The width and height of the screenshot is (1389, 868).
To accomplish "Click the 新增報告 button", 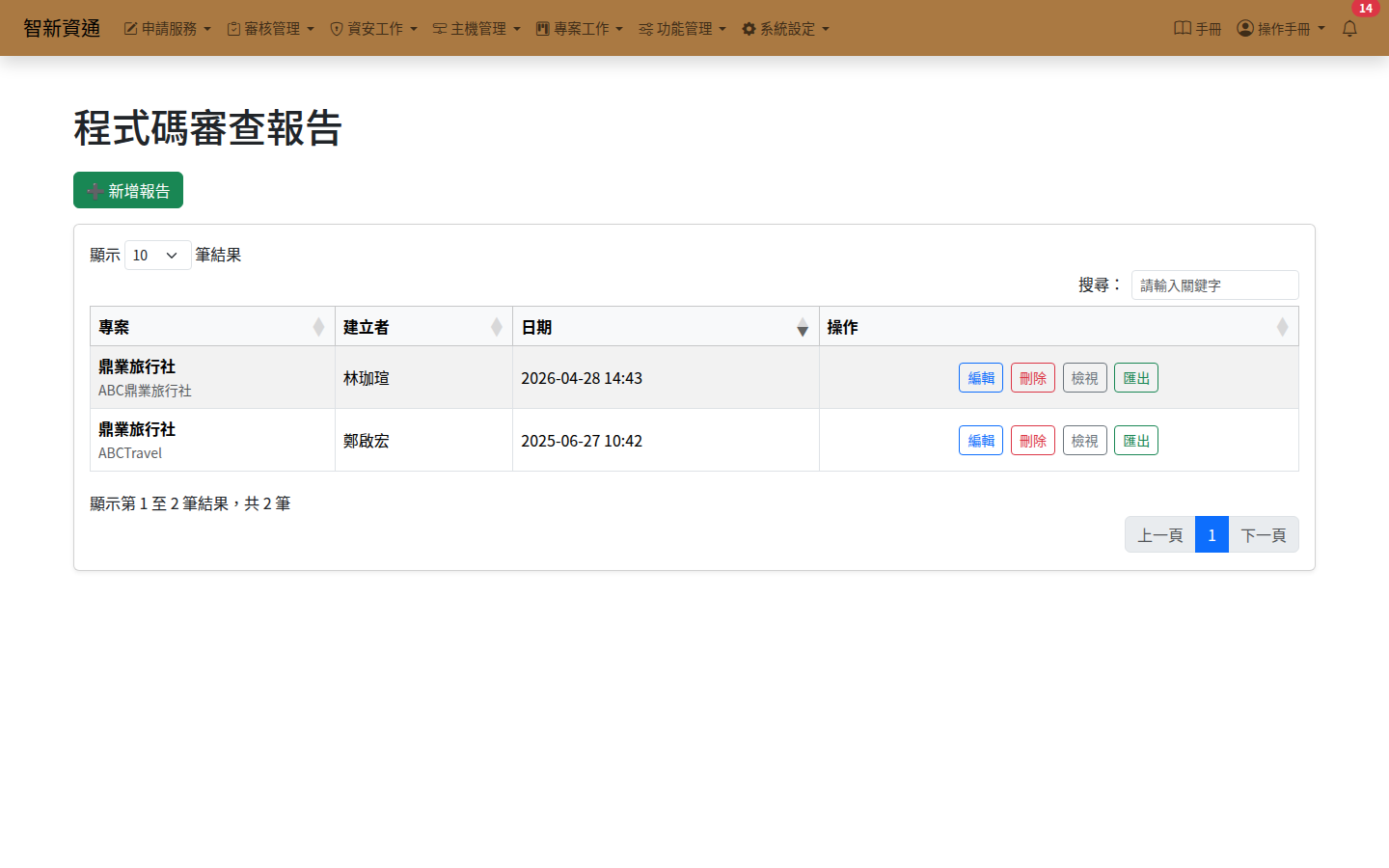I will click(x=128, y=190).
